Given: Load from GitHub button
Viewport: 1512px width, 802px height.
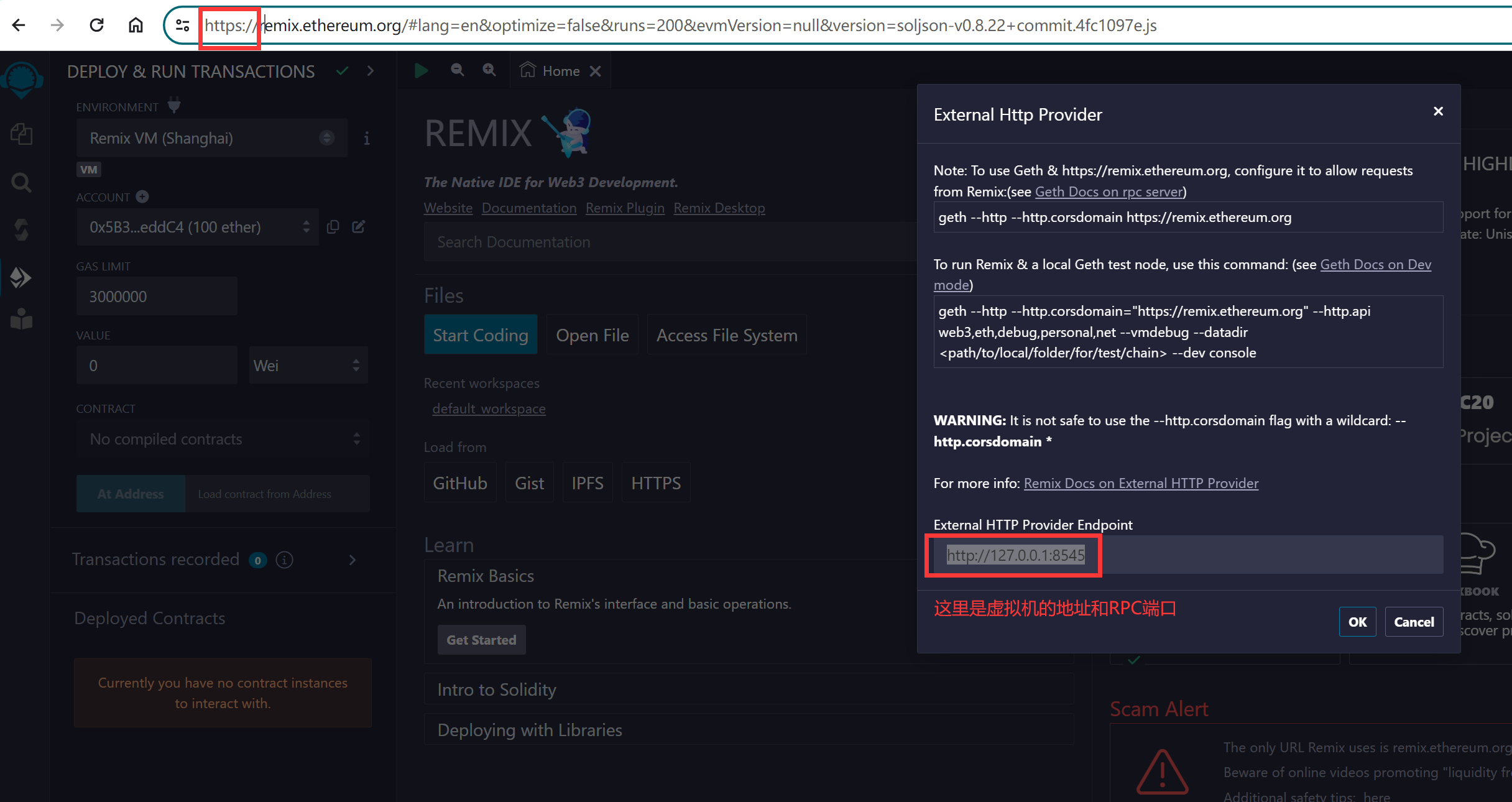Looking at the screenshot, I should click(x=460, y=483).
